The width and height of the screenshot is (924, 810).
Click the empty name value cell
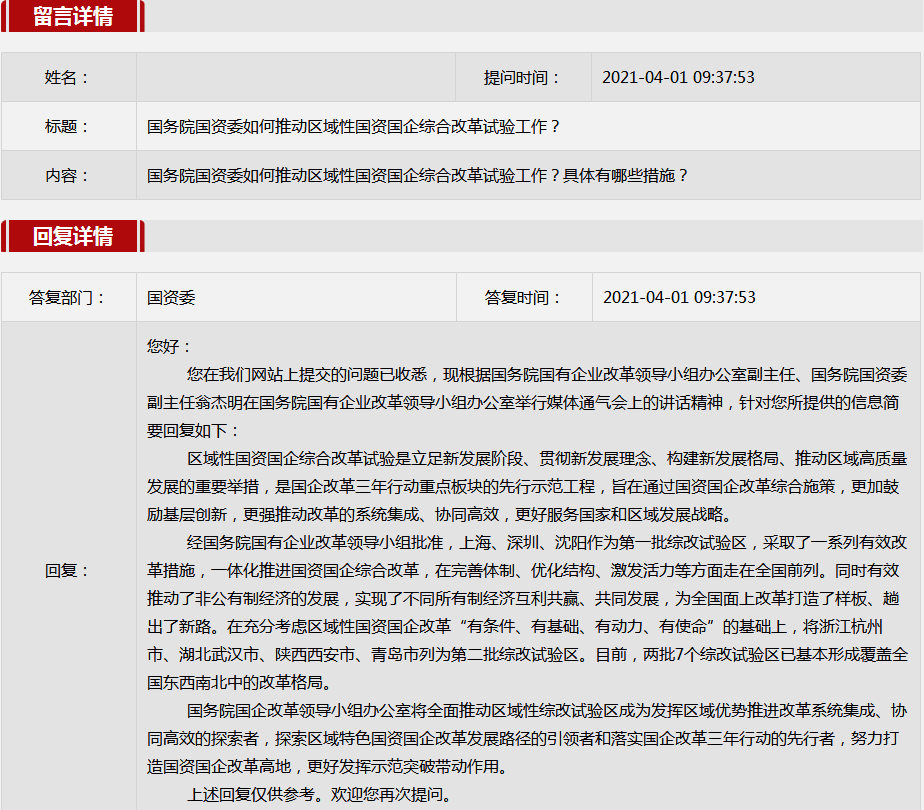pos(295,78)
